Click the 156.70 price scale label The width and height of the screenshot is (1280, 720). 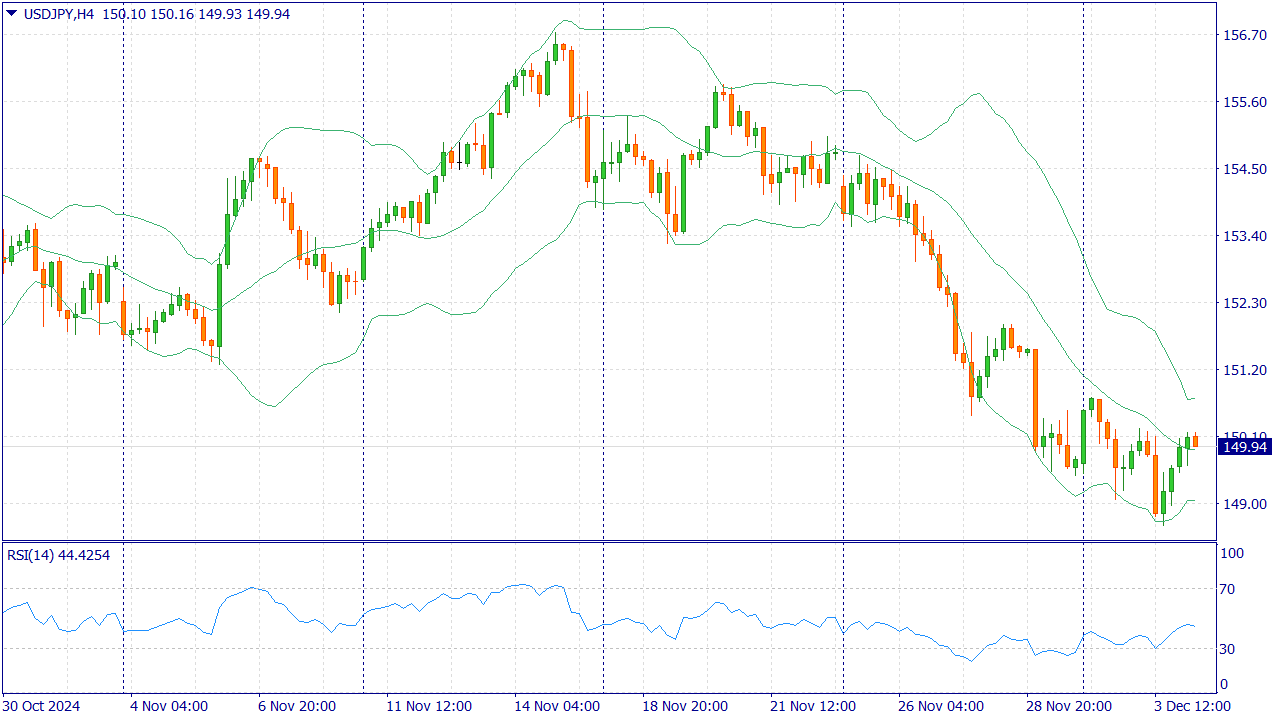tap(1243, 35)
